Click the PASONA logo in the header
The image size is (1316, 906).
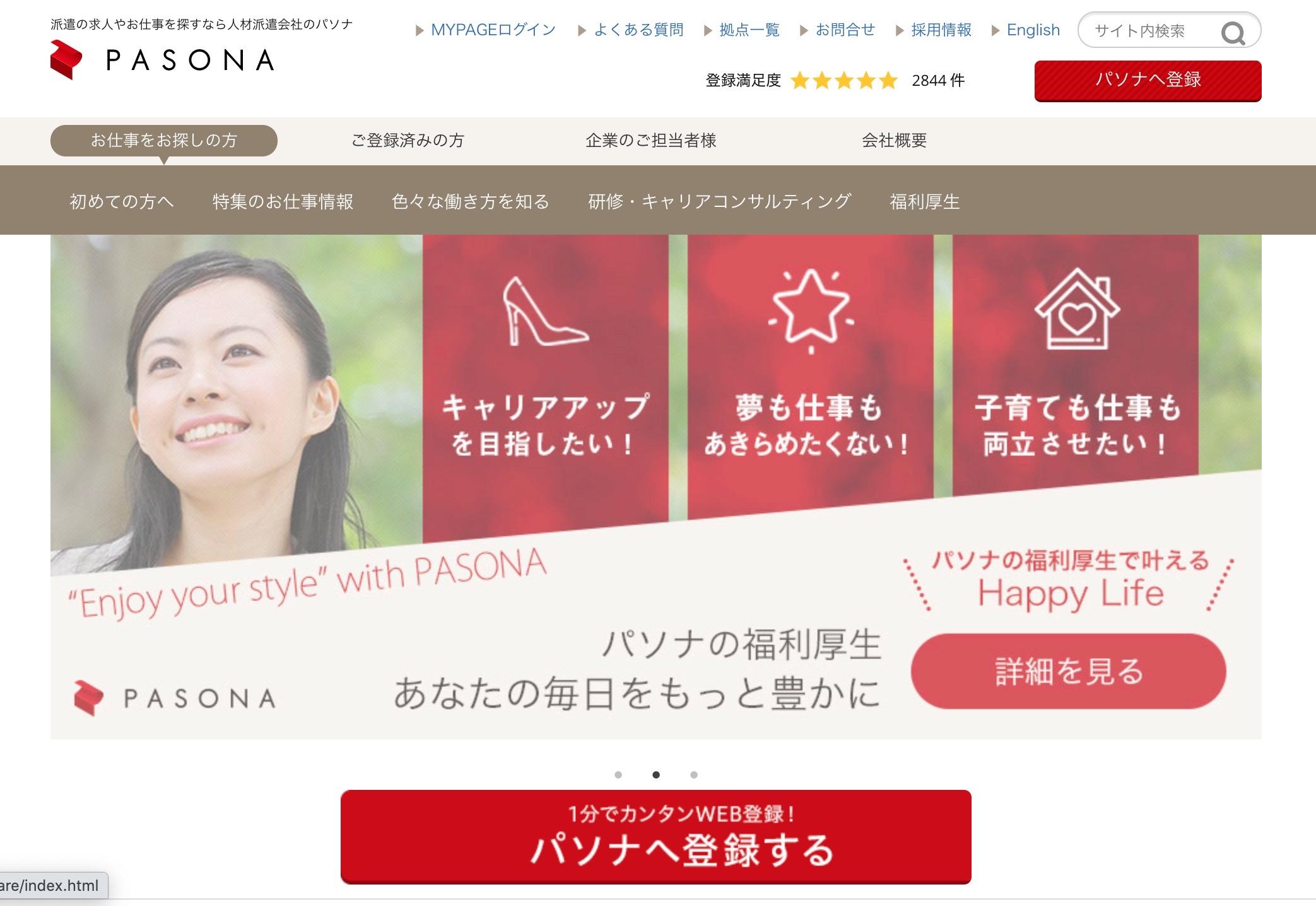tap(162, 60)
